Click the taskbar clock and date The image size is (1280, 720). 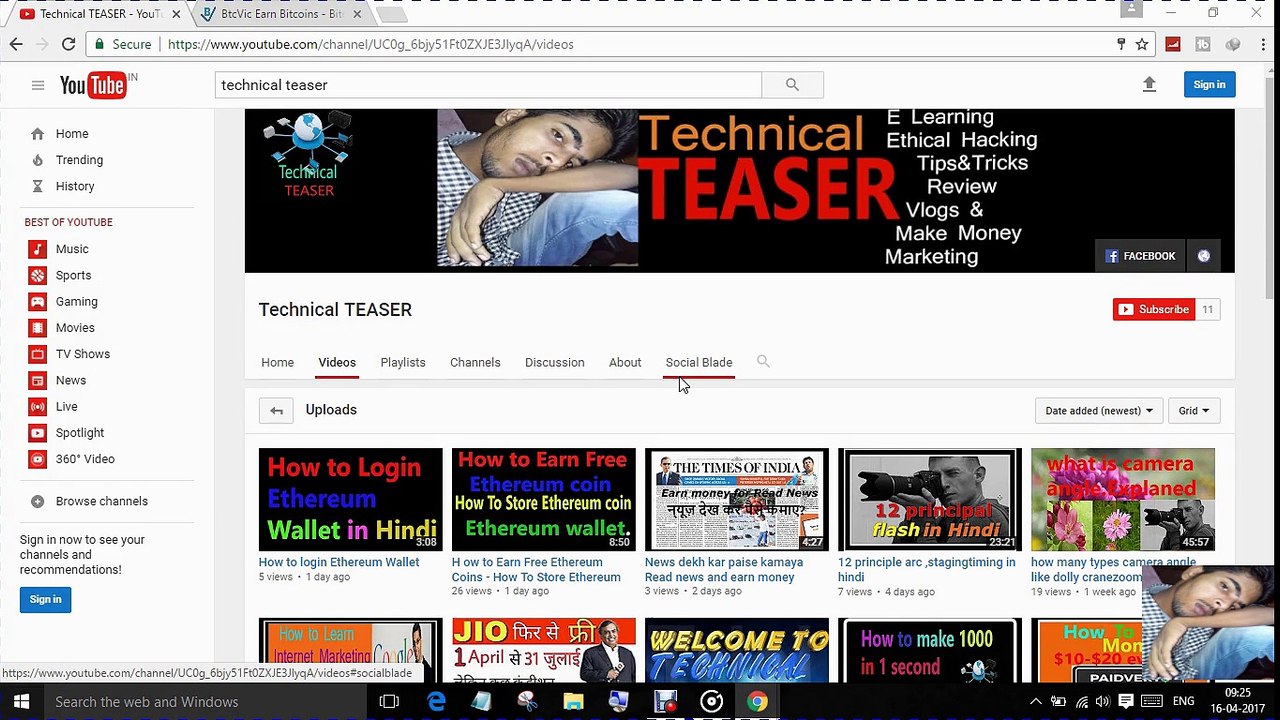tap(1238, 701)
